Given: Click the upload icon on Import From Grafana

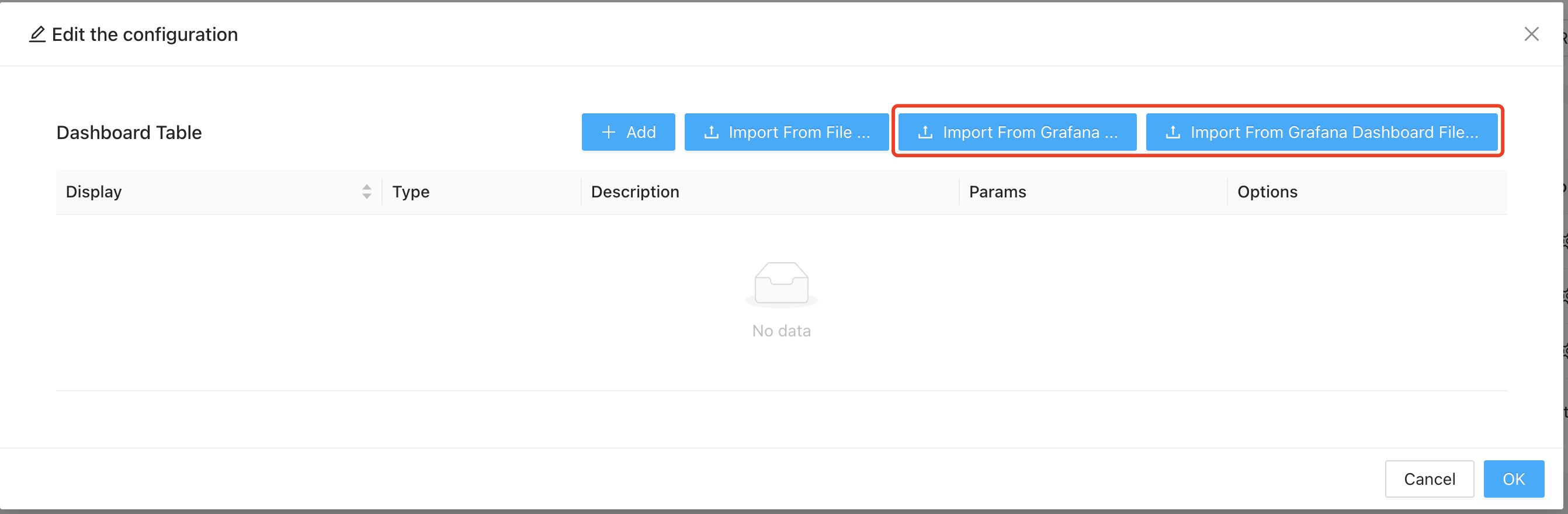Looking at the screenshot, I should pyautogui.click(x=925, y=132).
